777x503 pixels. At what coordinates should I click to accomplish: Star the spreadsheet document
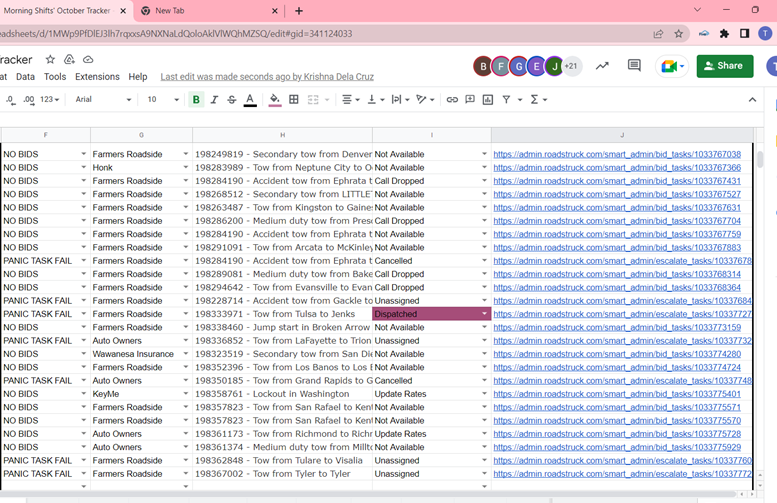click(x=50, y=59)
